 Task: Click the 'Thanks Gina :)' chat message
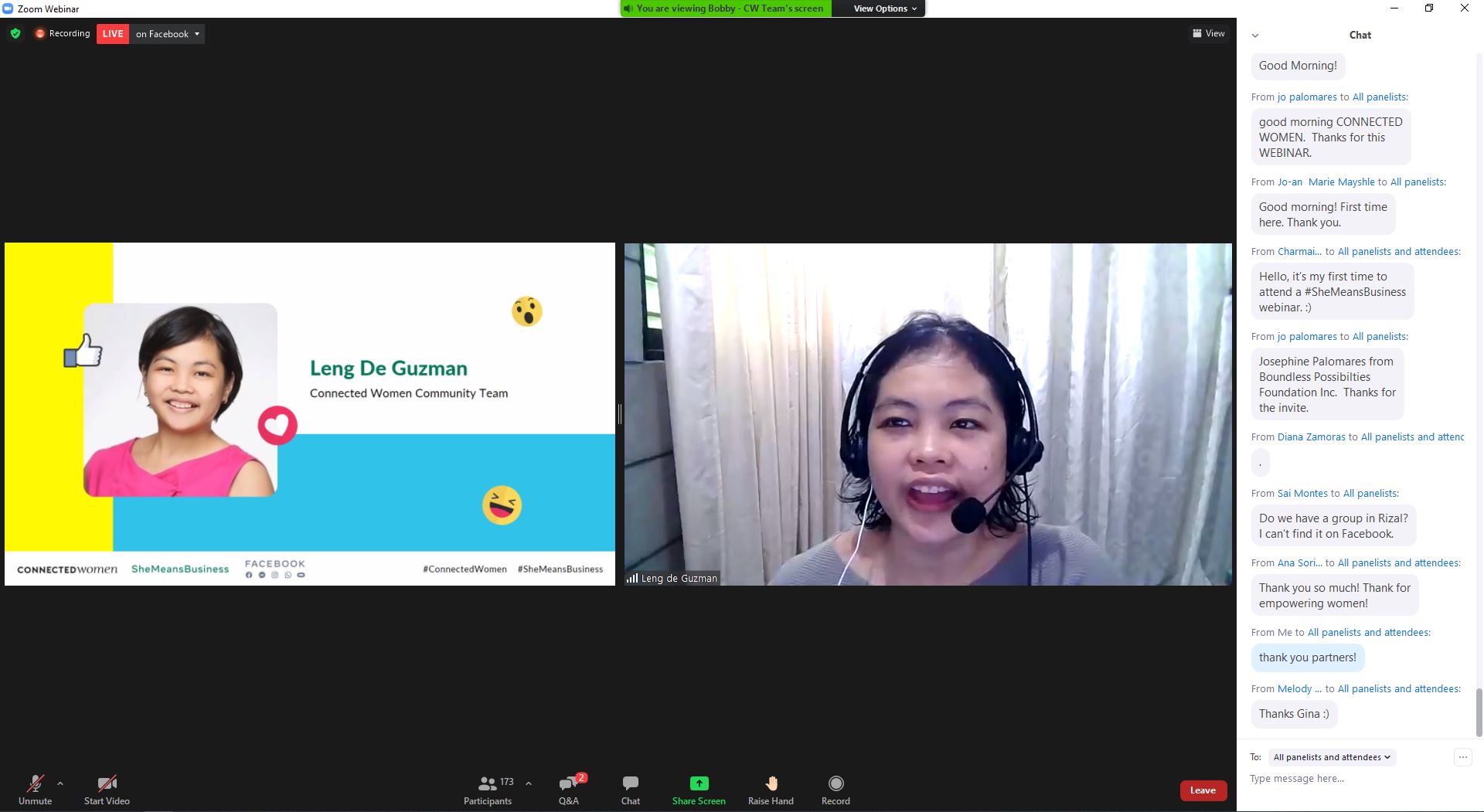point(1295,714)
